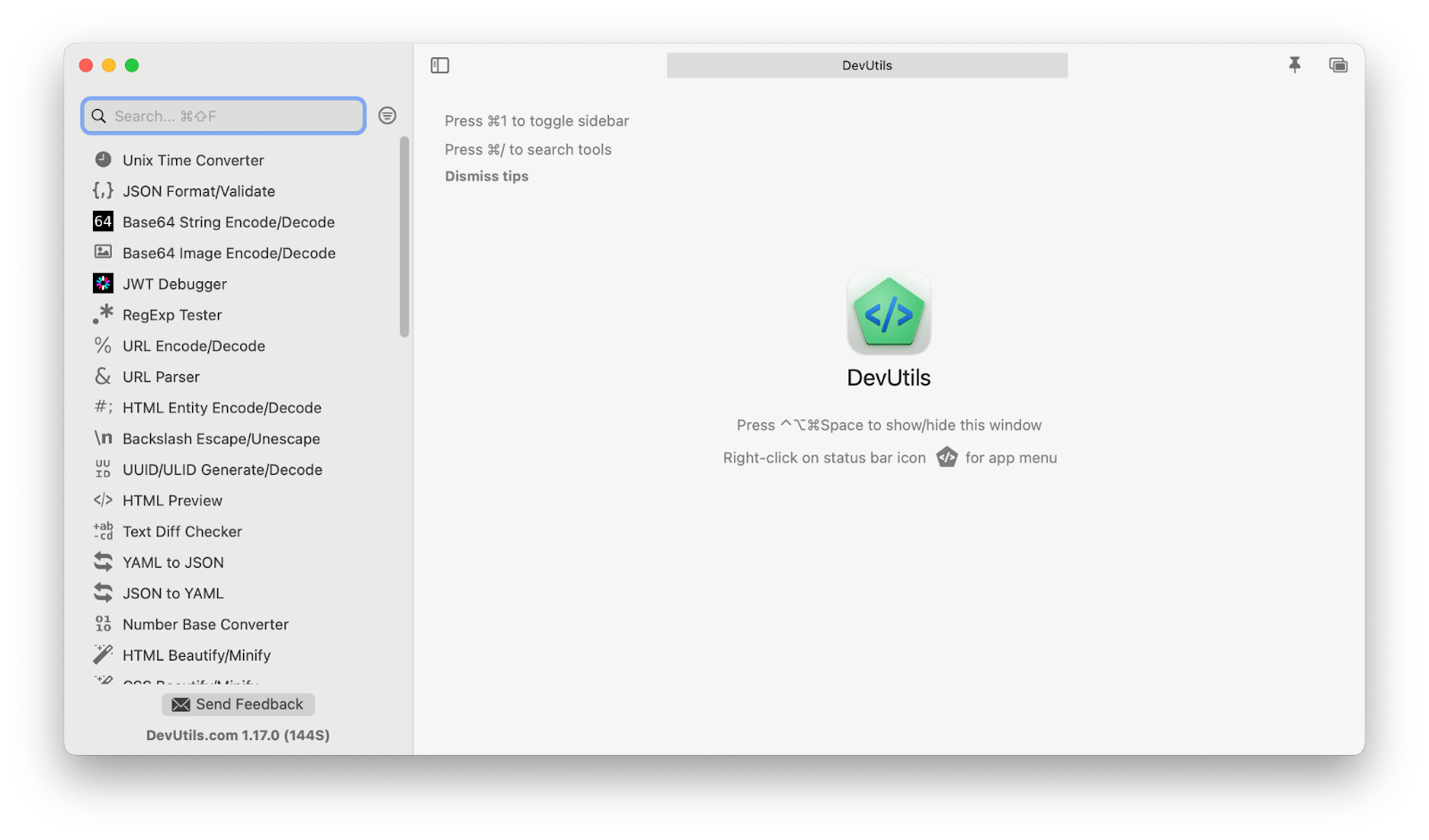Click the UUID/ULID generator icon
1429x840 pixels.
coord(103,469)
